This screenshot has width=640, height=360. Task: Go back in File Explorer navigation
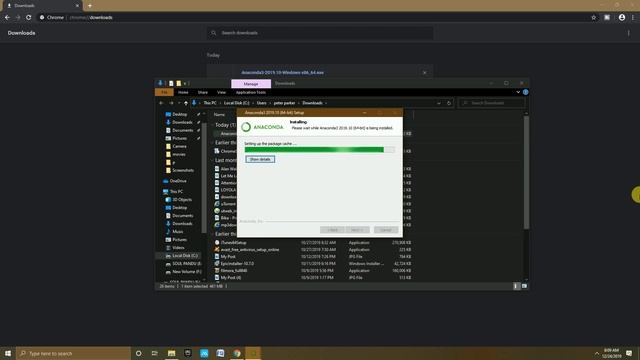tap(161, 103)
